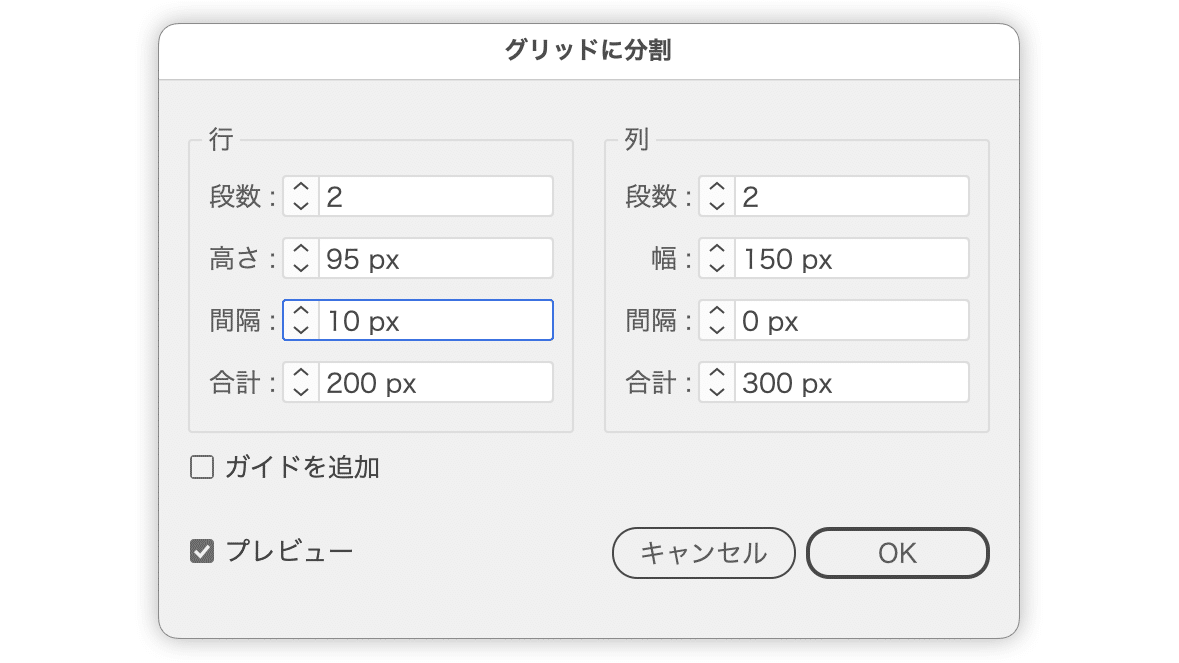Decrease the 列 間隔 stepper down arrow
Image resolution: width=1179 pixels, height=663 pixels.
point(717,329)
